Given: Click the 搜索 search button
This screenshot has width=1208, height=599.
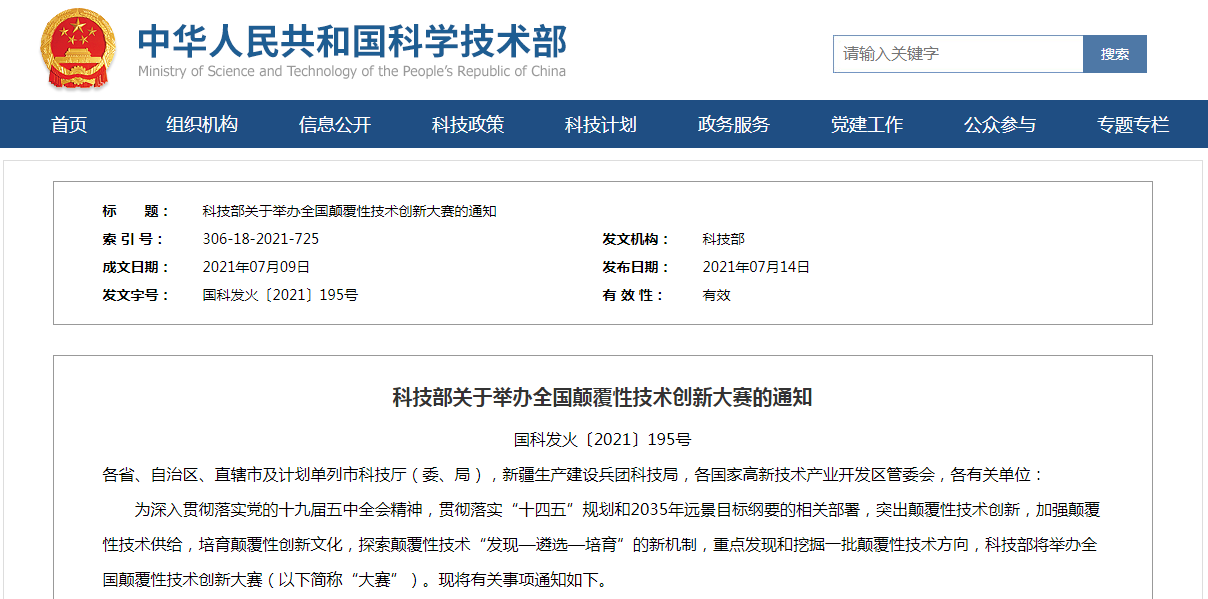Looking at the screenshot, I should tap(1114, 54).
